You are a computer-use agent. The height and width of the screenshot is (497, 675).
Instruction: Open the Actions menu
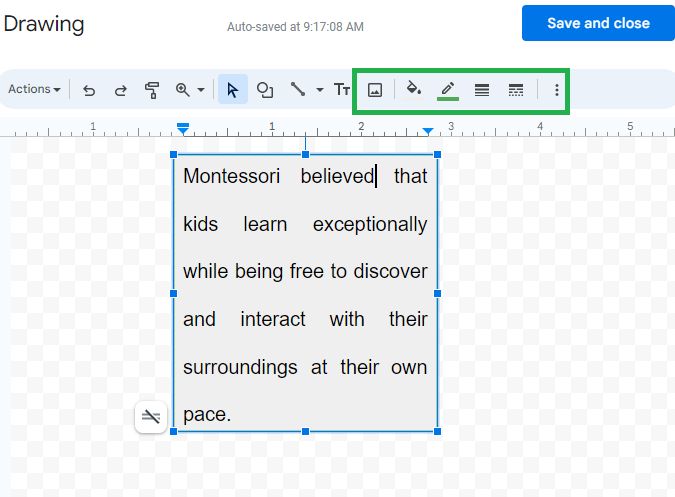coord(34,89)
